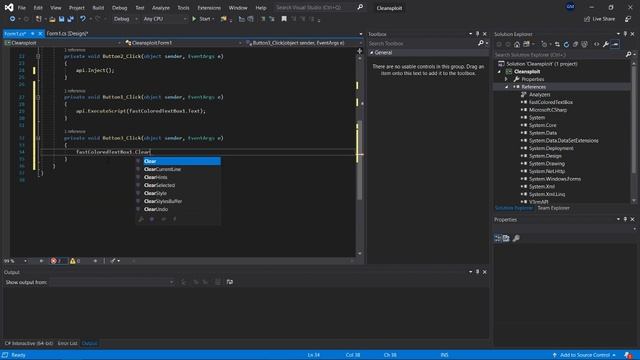
Task: Click the Property Pages wrench icon in Properties panel
Action: click(516, 238)
